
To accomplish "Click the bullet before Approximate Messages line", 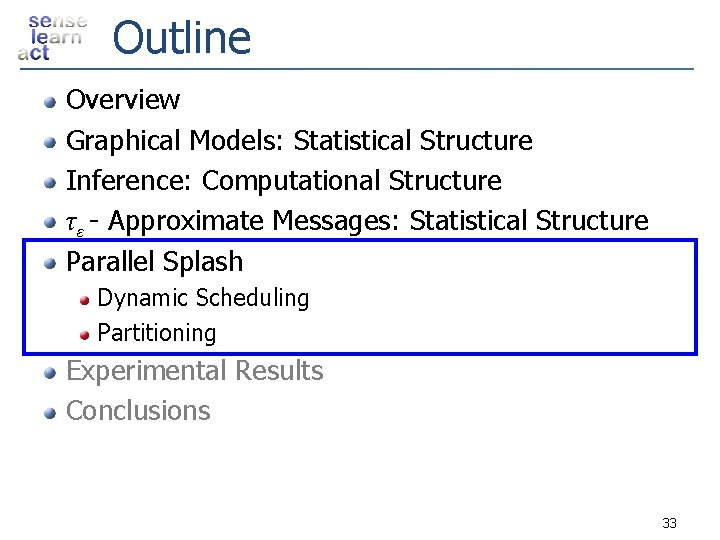I will [49, 222].
